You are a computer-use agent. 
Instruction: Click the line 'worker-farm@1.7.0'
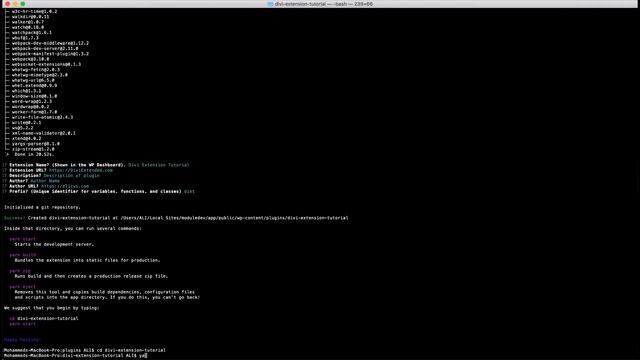tap(34, 112)
